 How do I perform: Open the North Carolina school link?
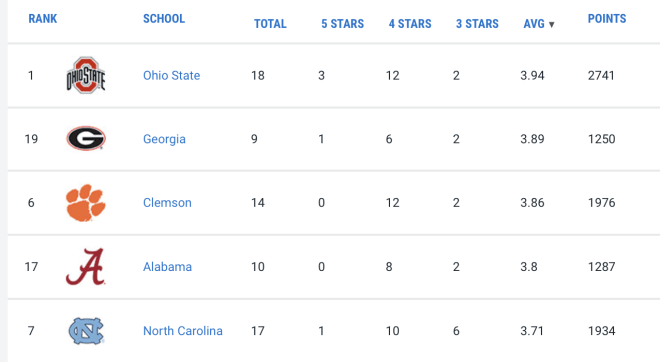pos(183,331)
